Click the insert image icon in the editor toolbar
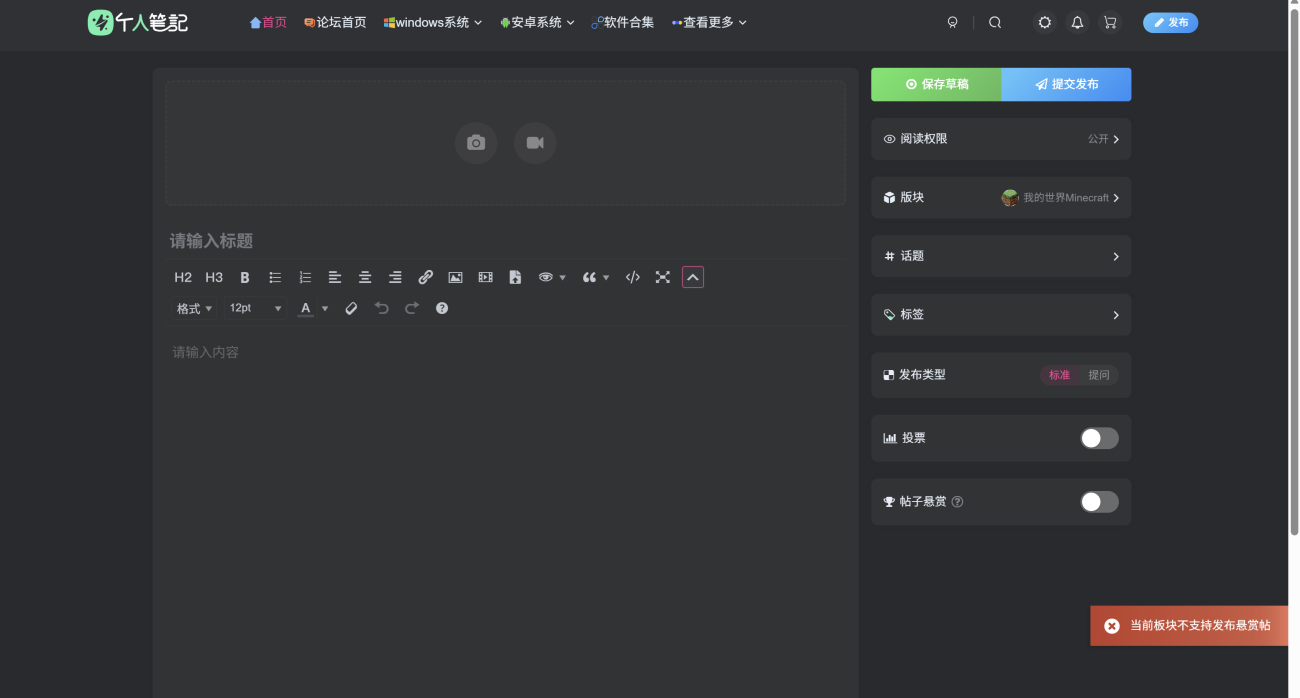1300x698 pixels. pos(455,278)
